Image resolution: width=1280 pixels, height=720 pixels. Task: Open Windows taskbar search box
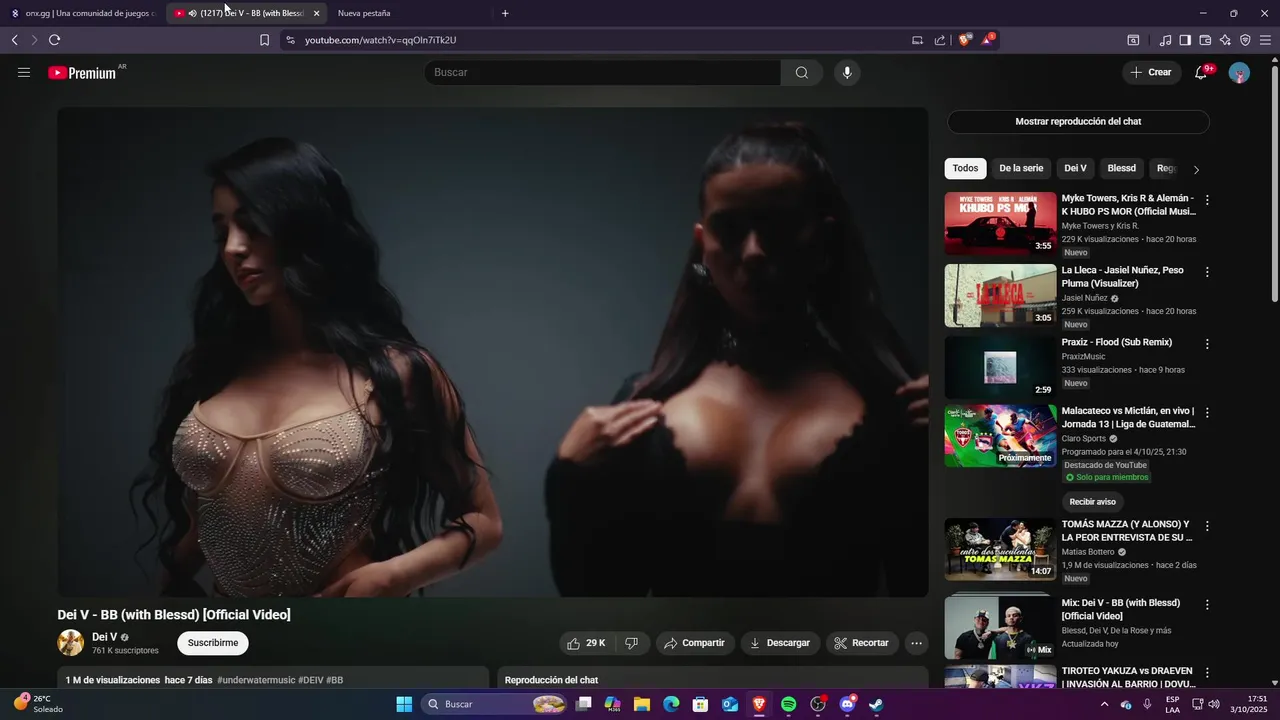pos(497,704)
